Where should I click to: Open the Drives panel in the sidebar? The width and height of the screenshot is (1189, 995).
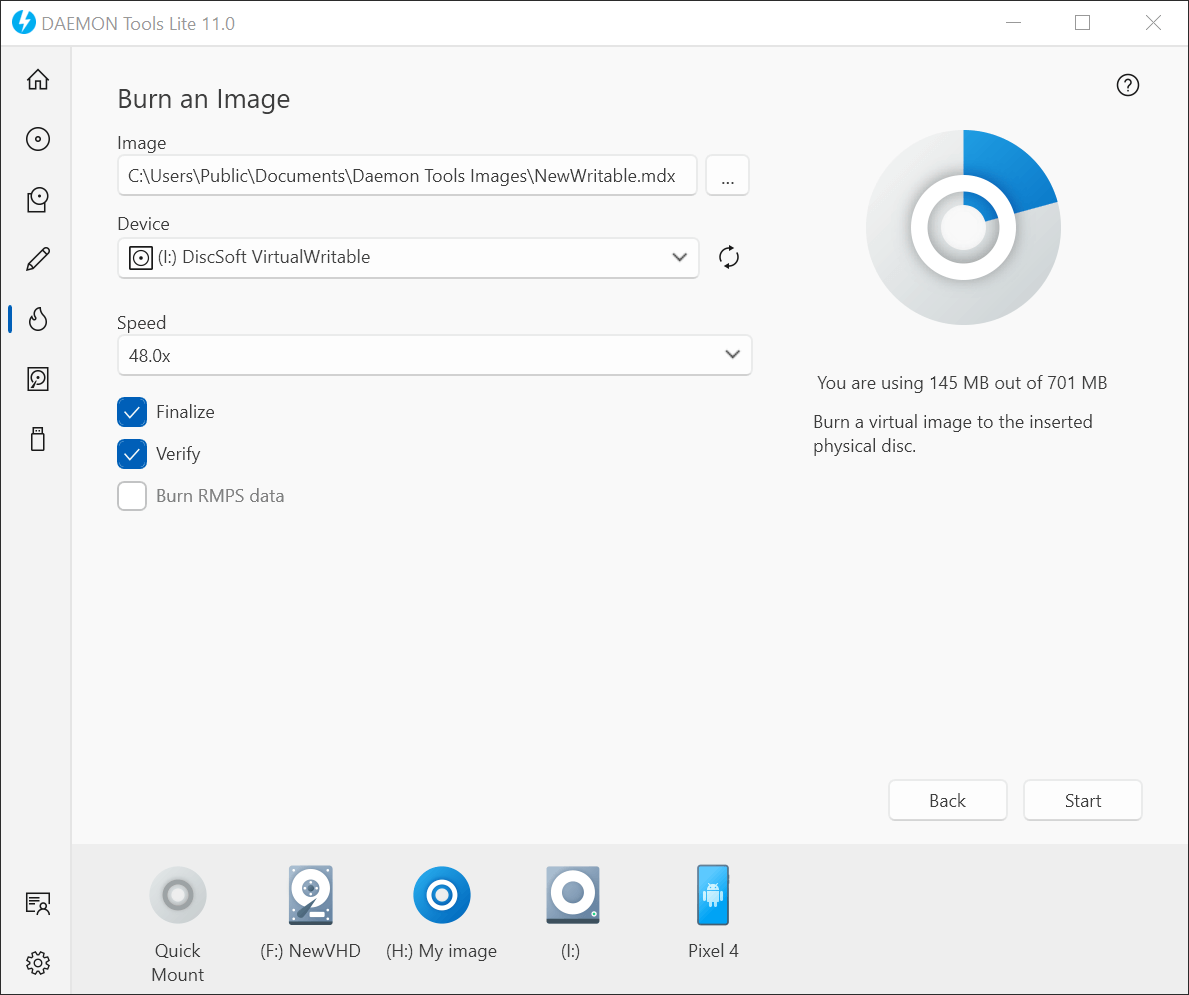click(x=37, y=199)
